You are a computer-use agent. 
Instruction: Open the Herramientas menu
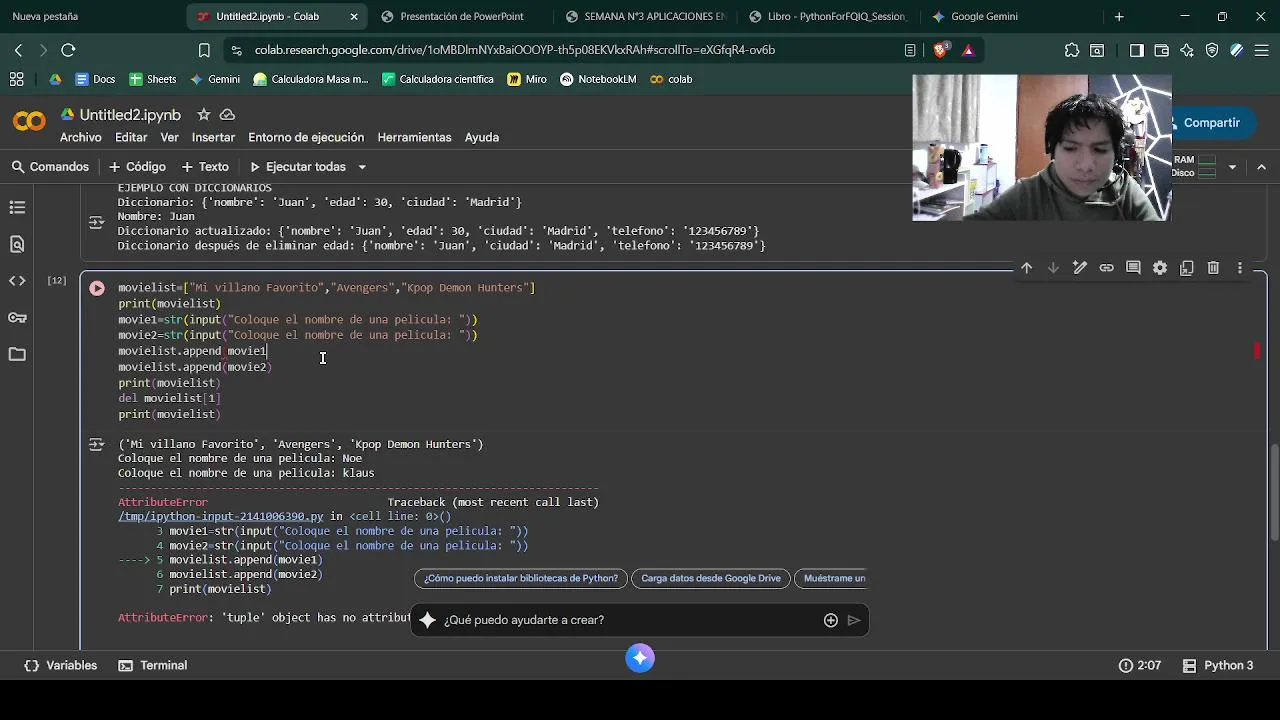(x=414, y=137)
